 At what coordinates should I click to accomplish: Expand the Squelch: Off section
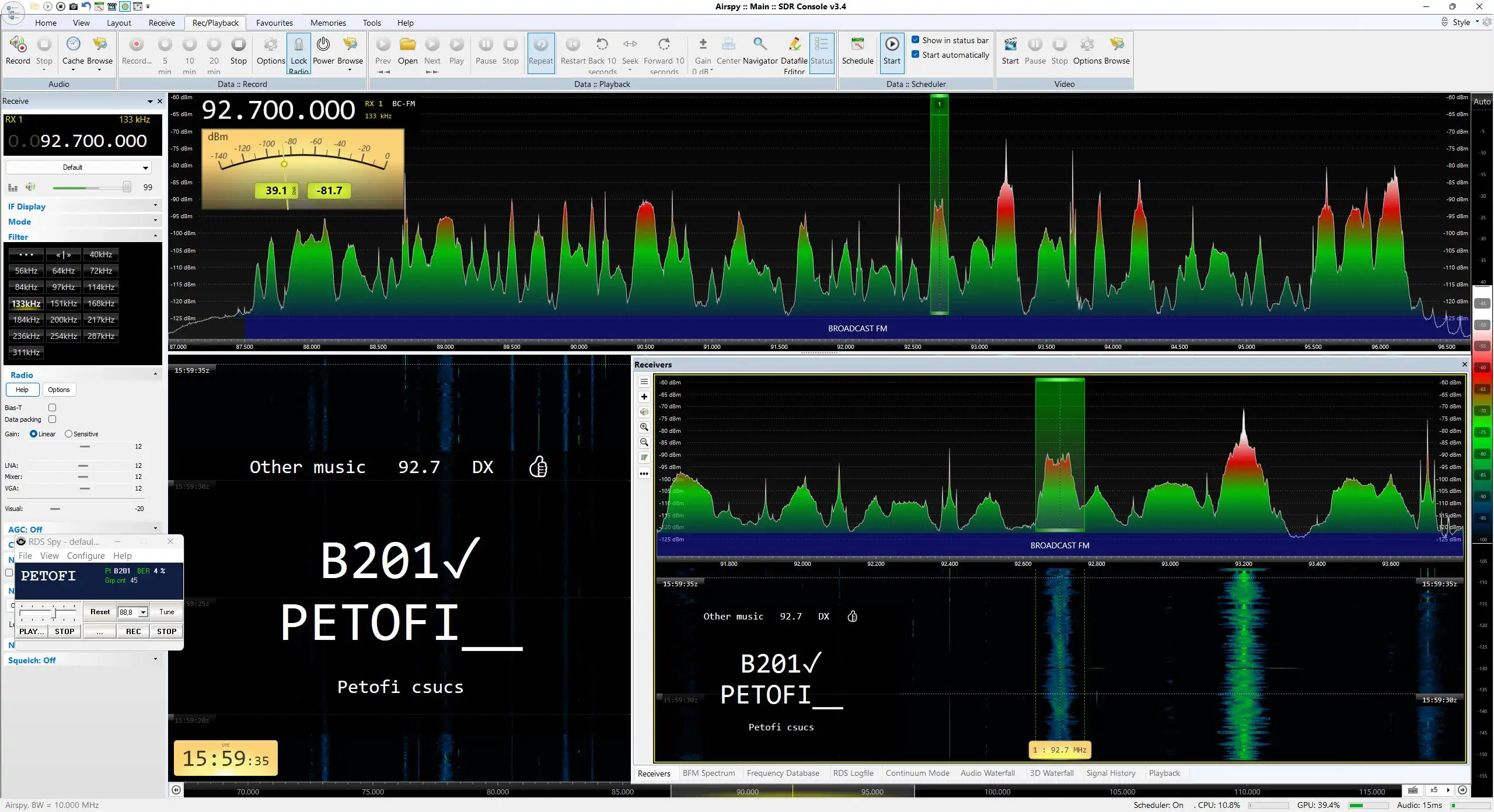(82, 660)
